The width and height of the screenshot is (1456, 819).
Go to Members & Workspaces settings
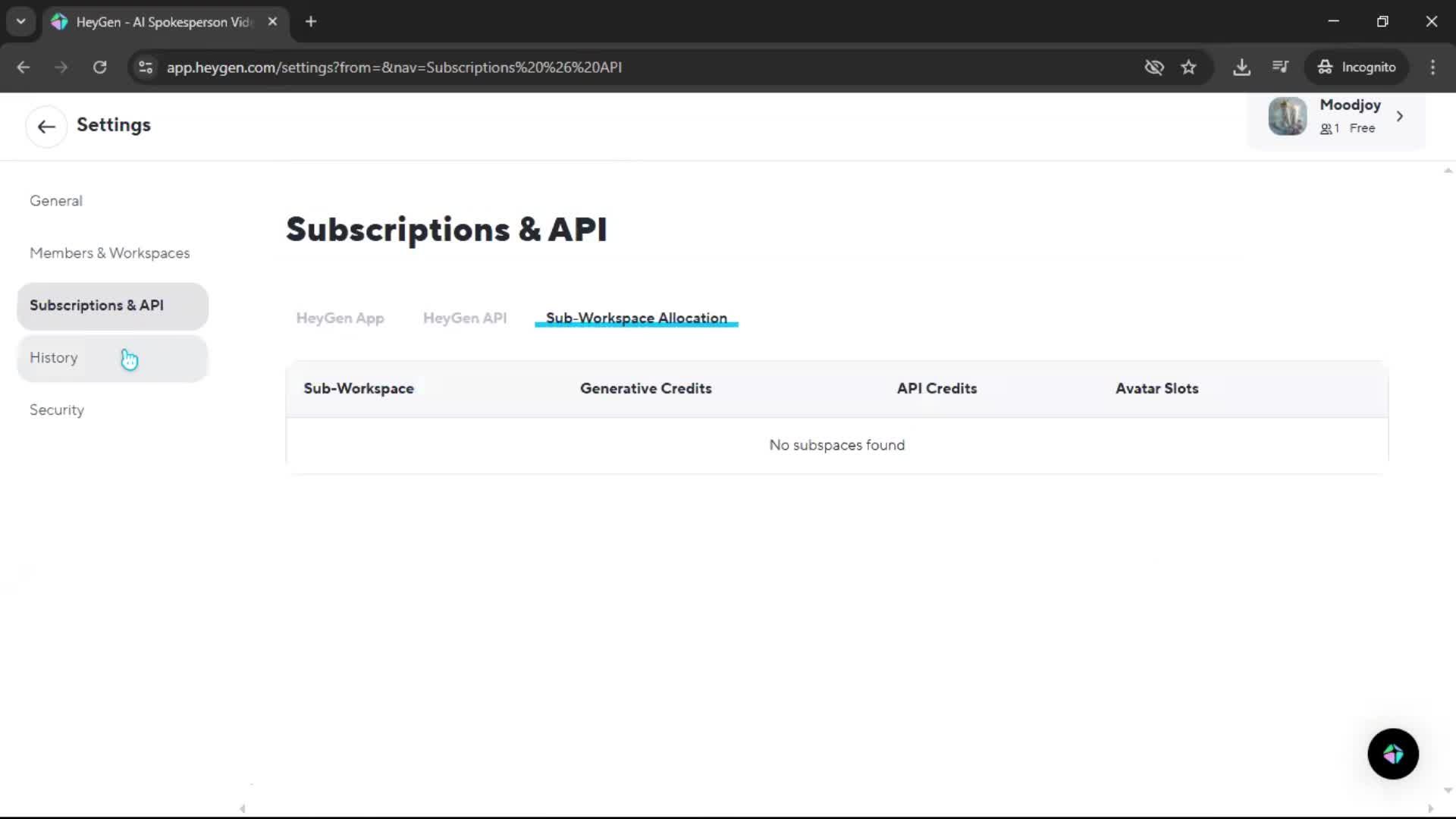pos(109,253)
